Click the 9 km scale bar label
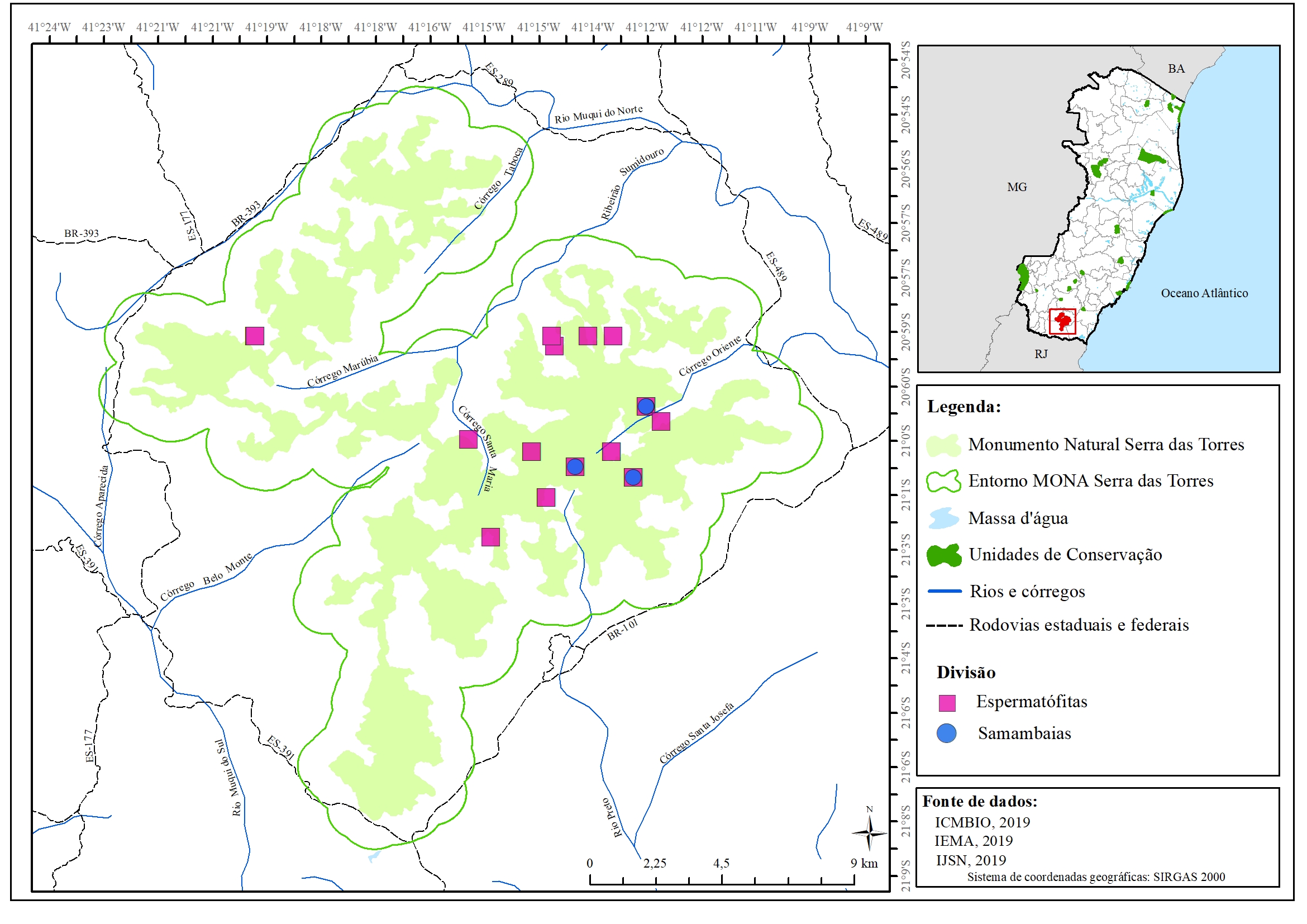 [x=864, y=863]
